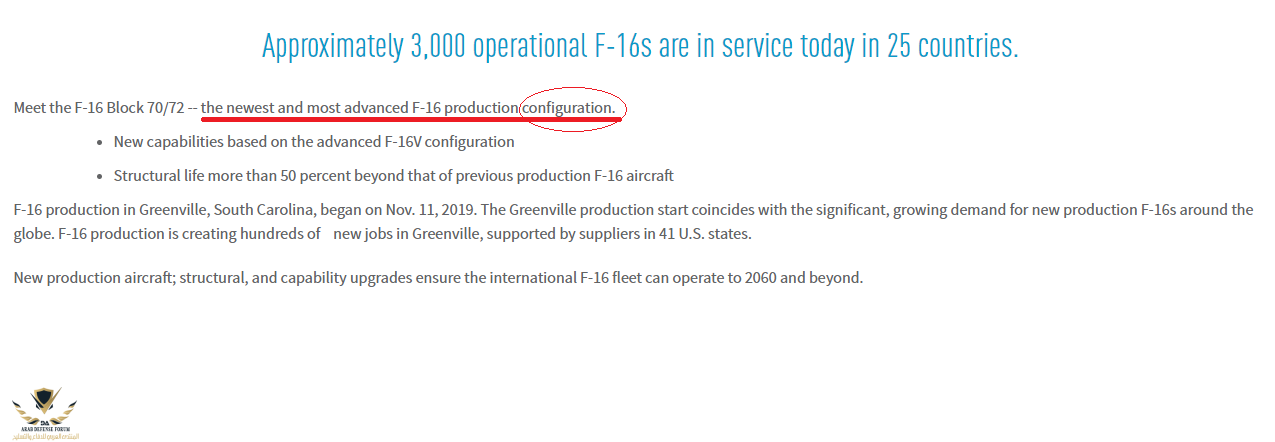This screenshot has height=442, width=1275.
Task: Click the sentence mentioning '2060 and beyond'
Action: [x=438, y=277]
